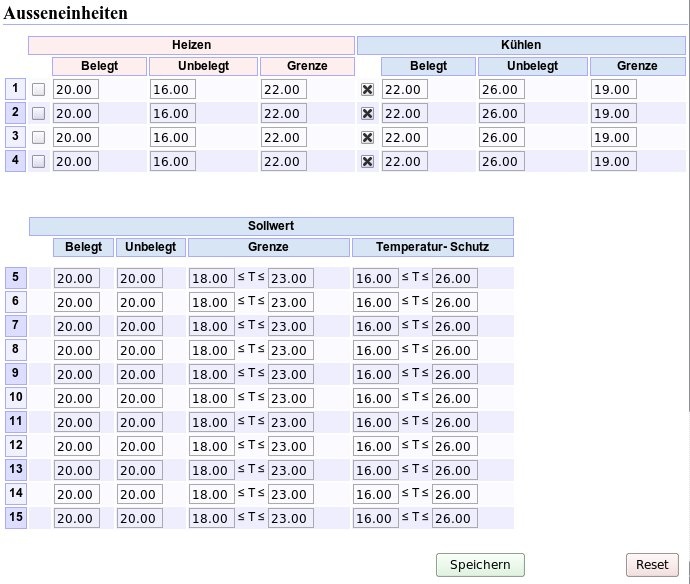Click the Speichern button

click(480, 565)
